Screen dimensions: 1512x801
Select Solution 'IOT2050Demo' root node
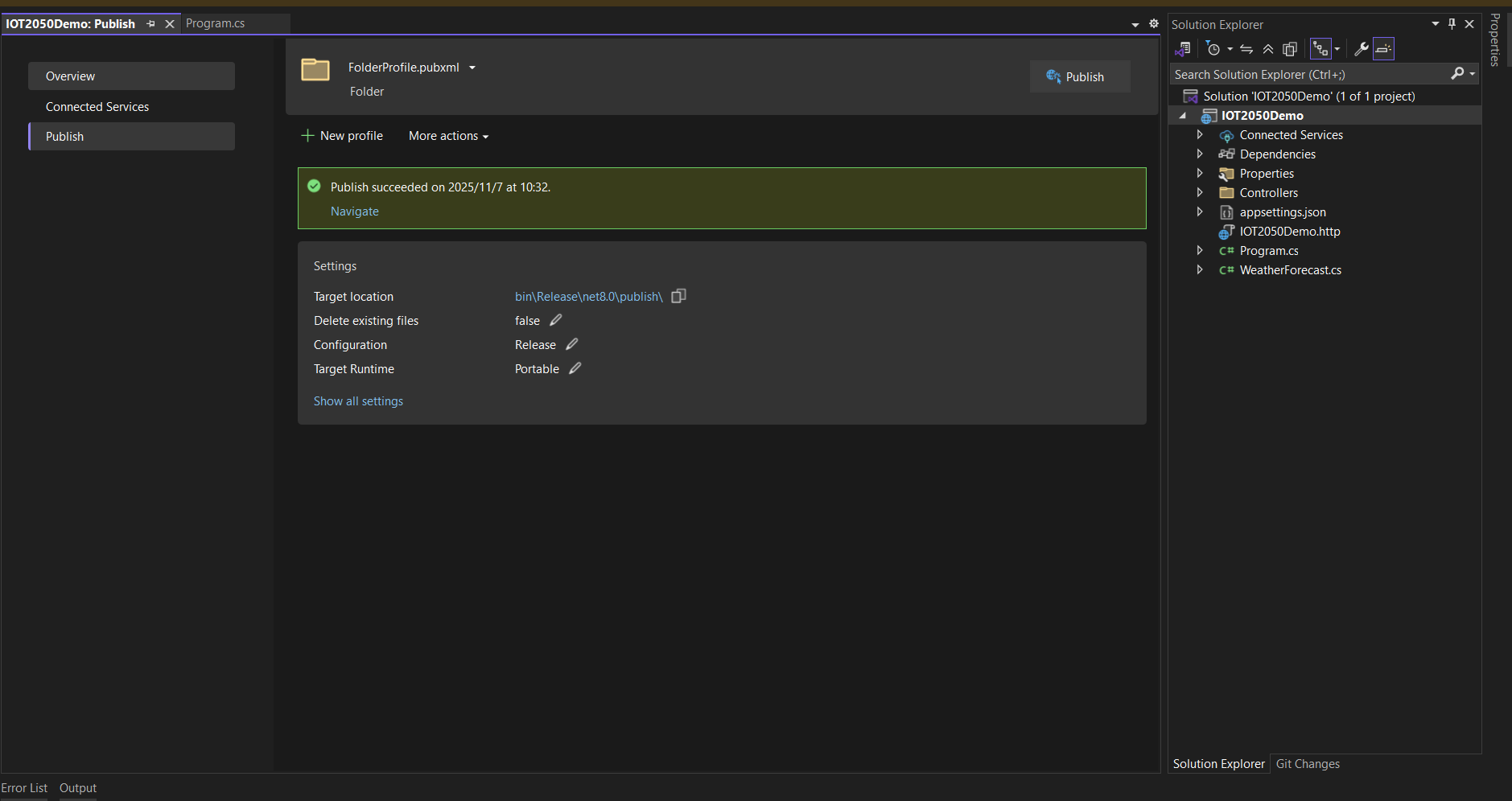tap(1309, 97)
